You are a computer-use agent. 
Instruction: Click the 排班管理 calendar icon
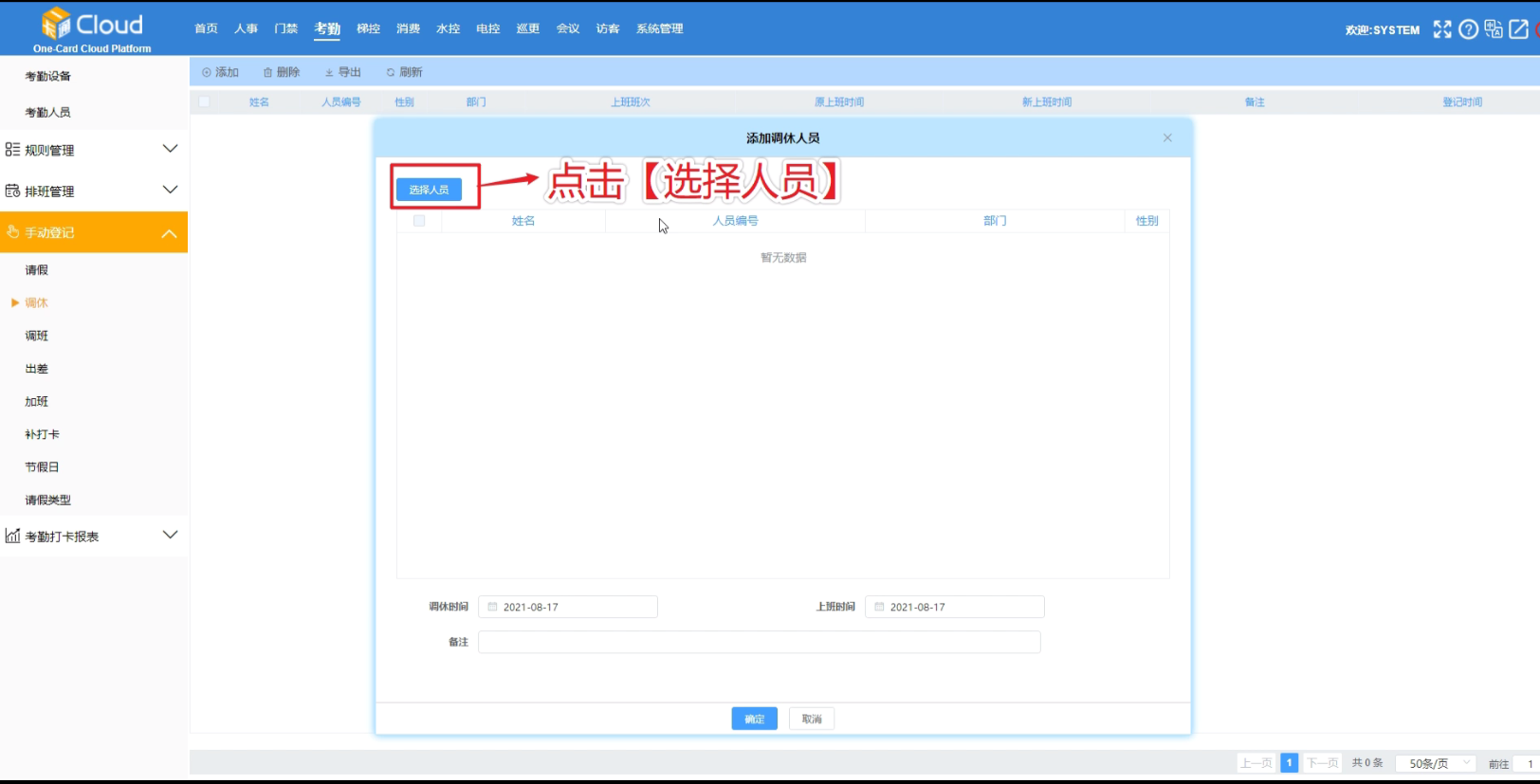point(12,191)
